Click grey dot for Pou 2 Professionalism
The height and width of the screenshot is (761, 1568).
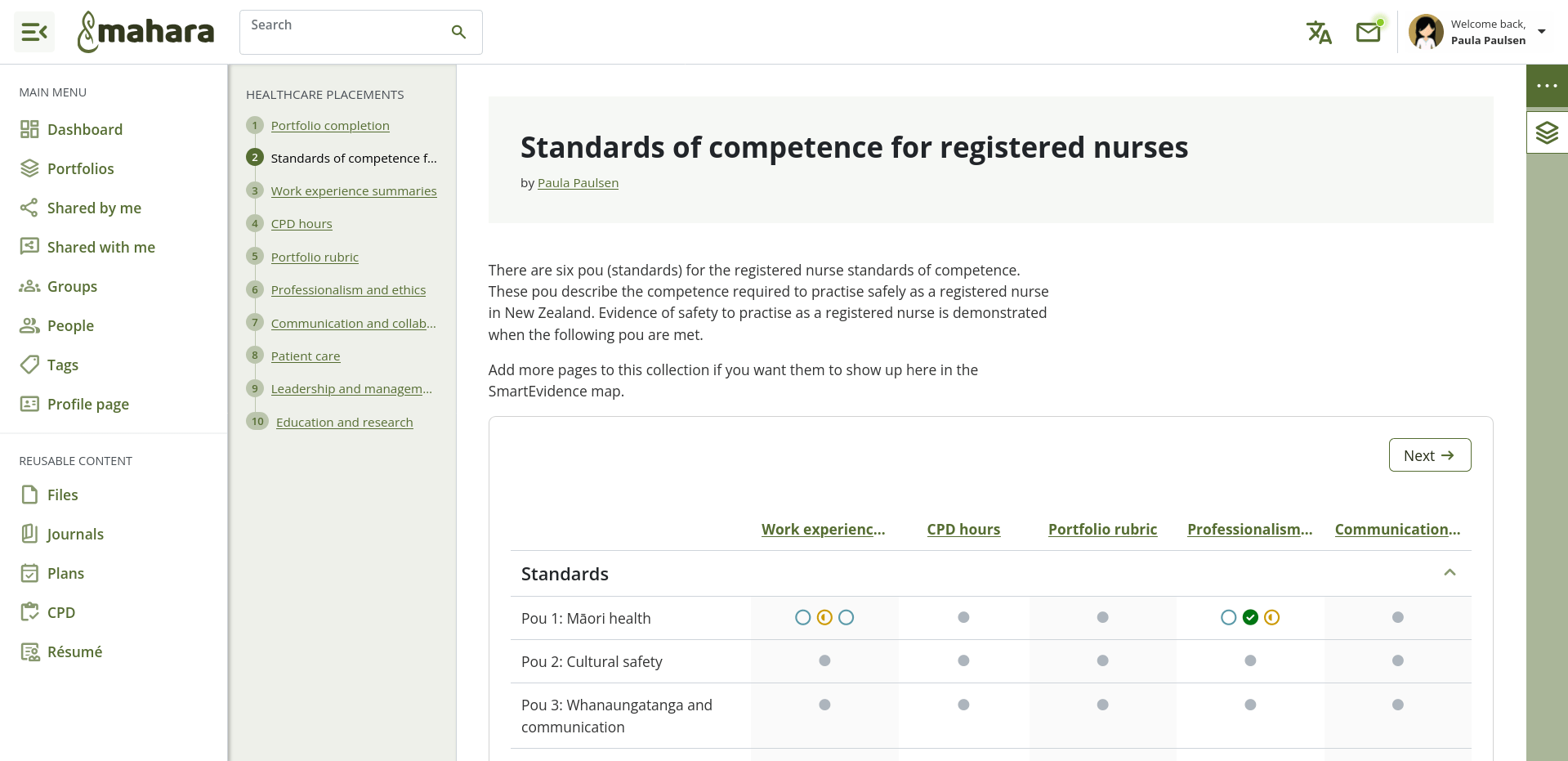point(1250,660)
